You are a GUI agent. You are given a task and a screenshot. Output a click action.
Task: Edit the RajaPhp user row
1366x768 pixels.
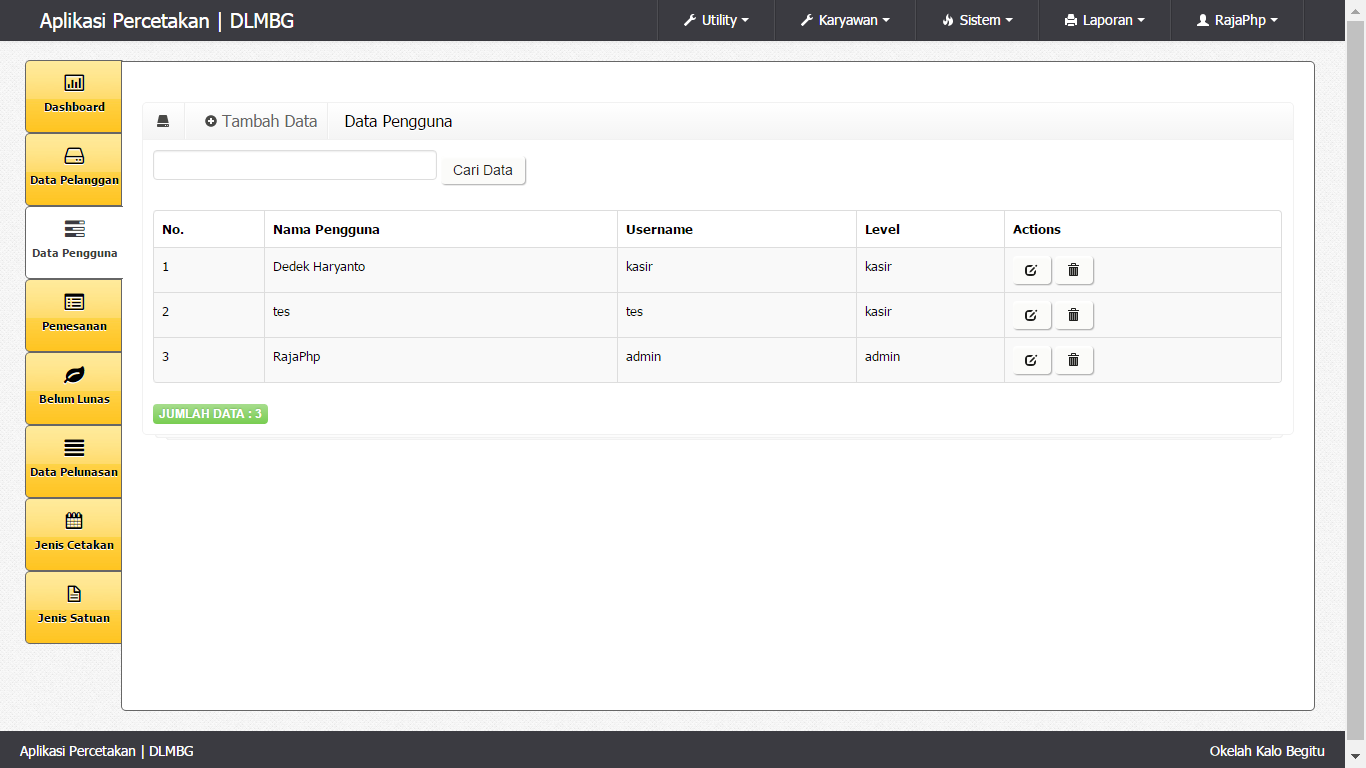coord(1031,360)
